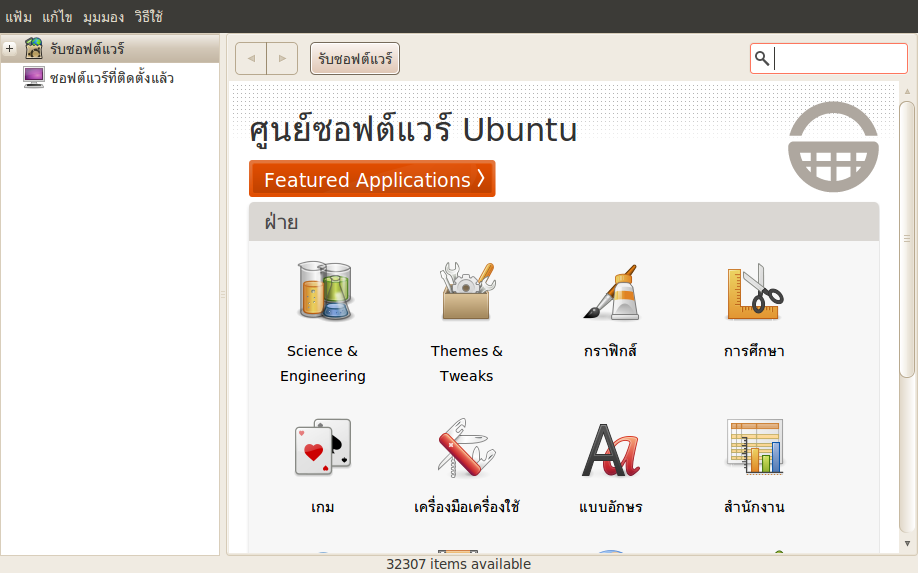918x573 pixels.
Task: Expand the รับซอฟต์แวร์ tree node
Action: [9, 48]
